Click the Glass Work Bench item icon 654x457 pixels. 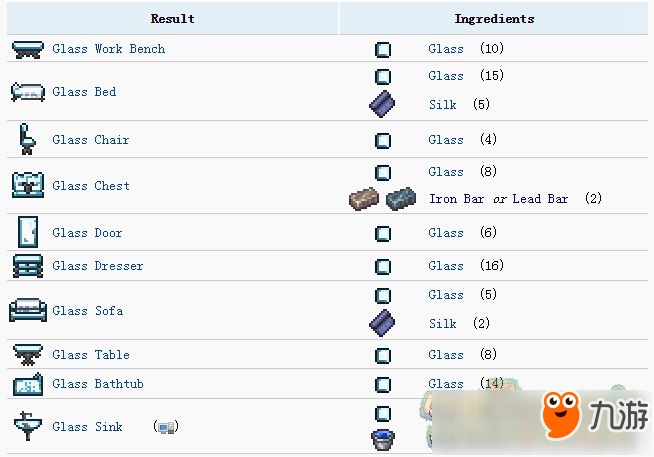click(28, 50)
